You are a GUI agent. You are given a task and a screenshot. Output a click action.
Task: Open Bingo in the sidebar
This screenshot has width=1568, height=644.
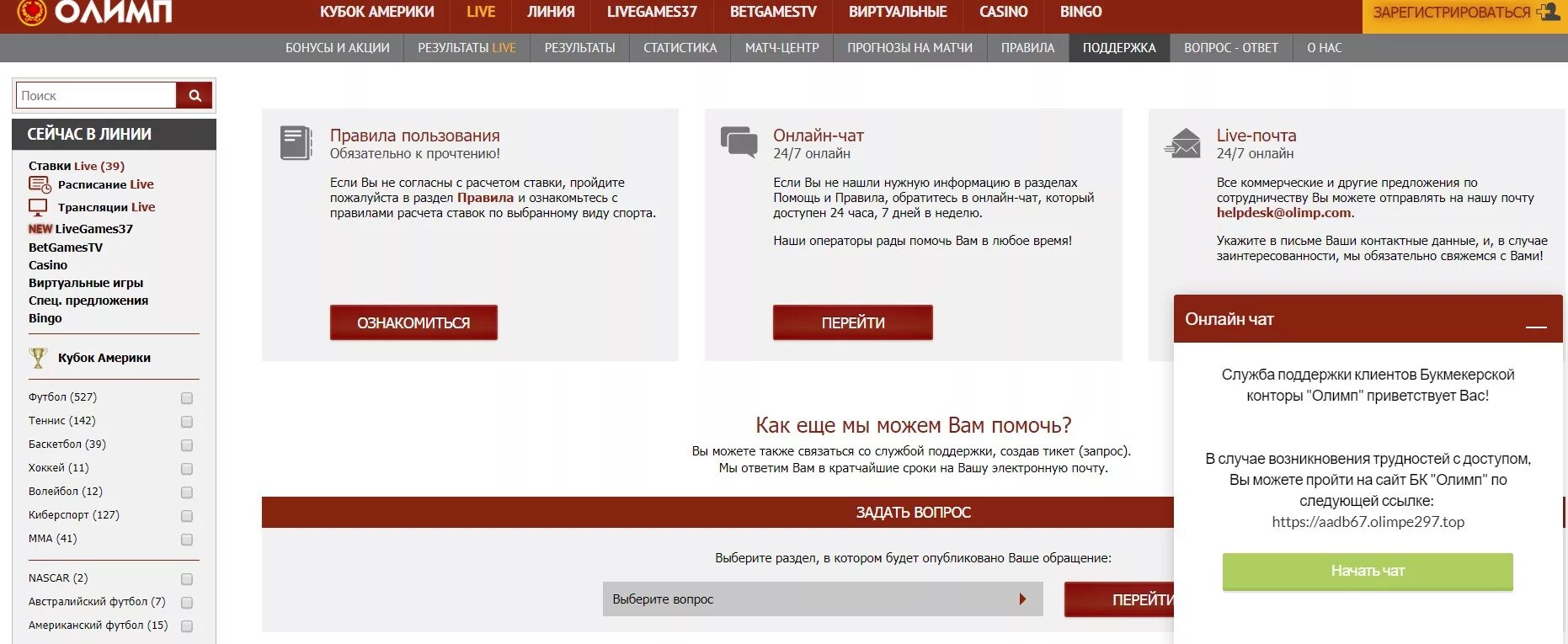[x=45, y=318]
